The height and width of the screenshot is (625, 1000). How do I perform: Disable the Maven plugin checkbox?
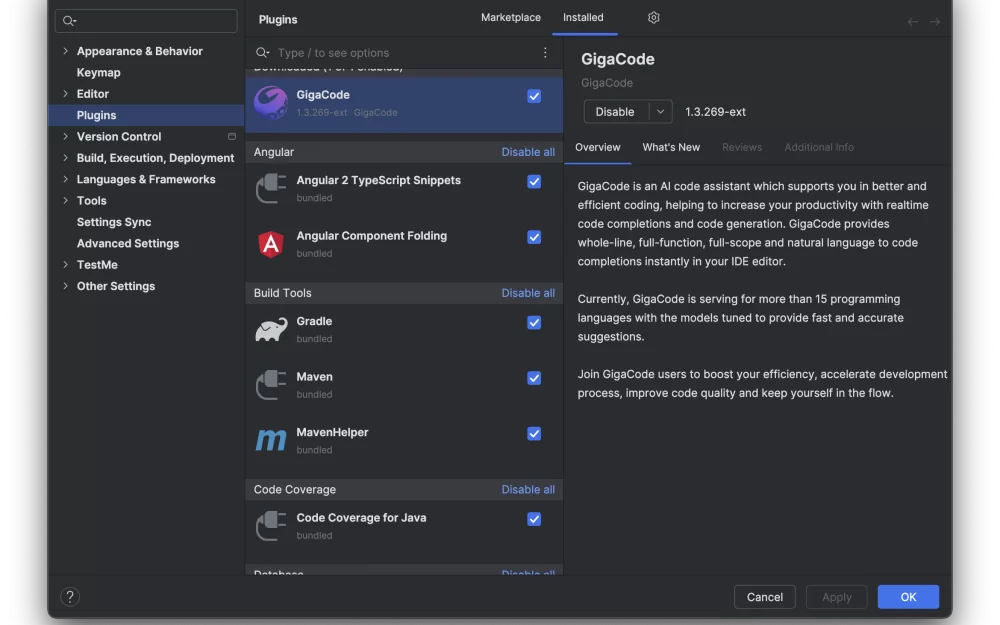[534, 378]
